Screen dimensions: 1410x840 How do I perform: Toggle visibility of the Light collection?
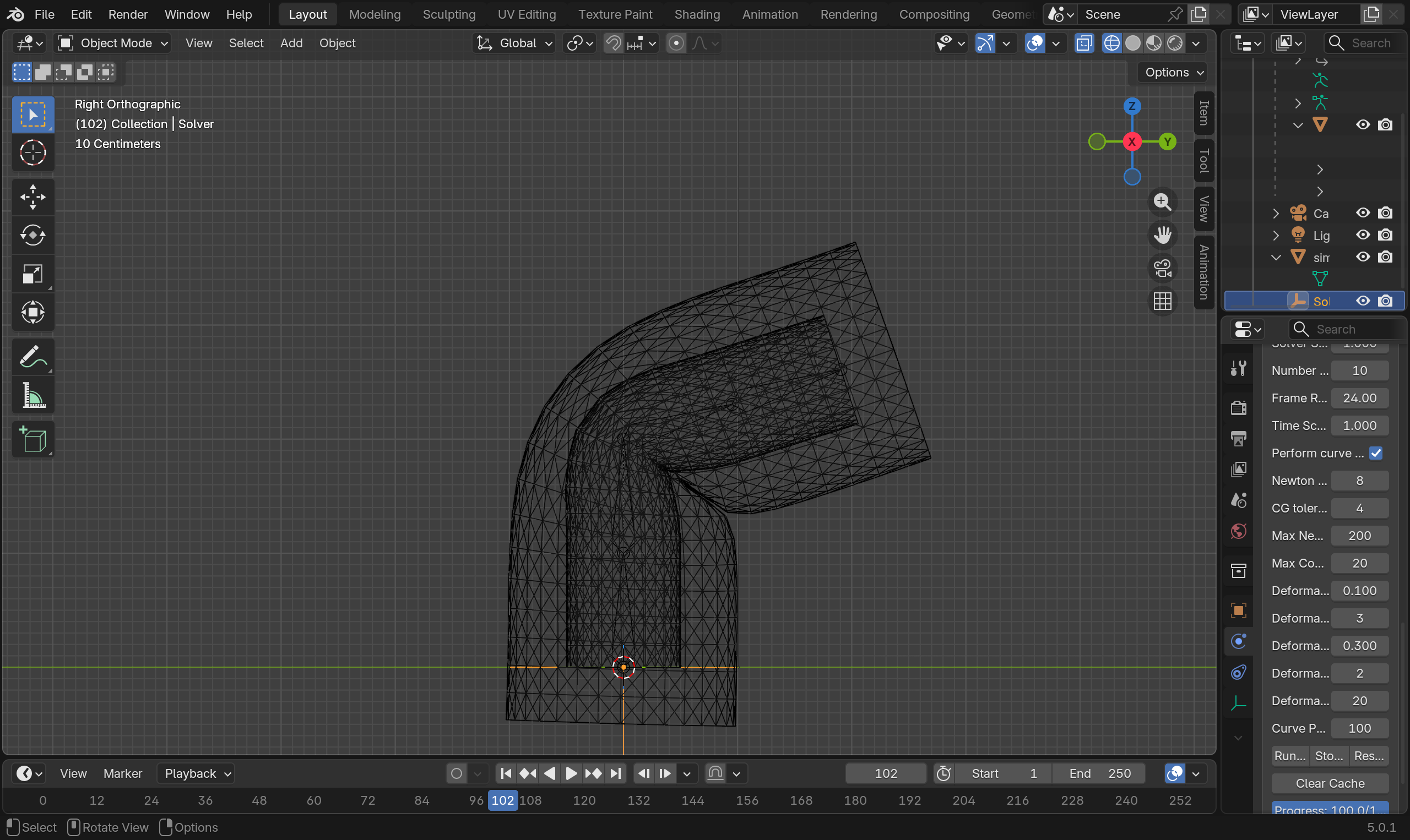click(1363, 235)
